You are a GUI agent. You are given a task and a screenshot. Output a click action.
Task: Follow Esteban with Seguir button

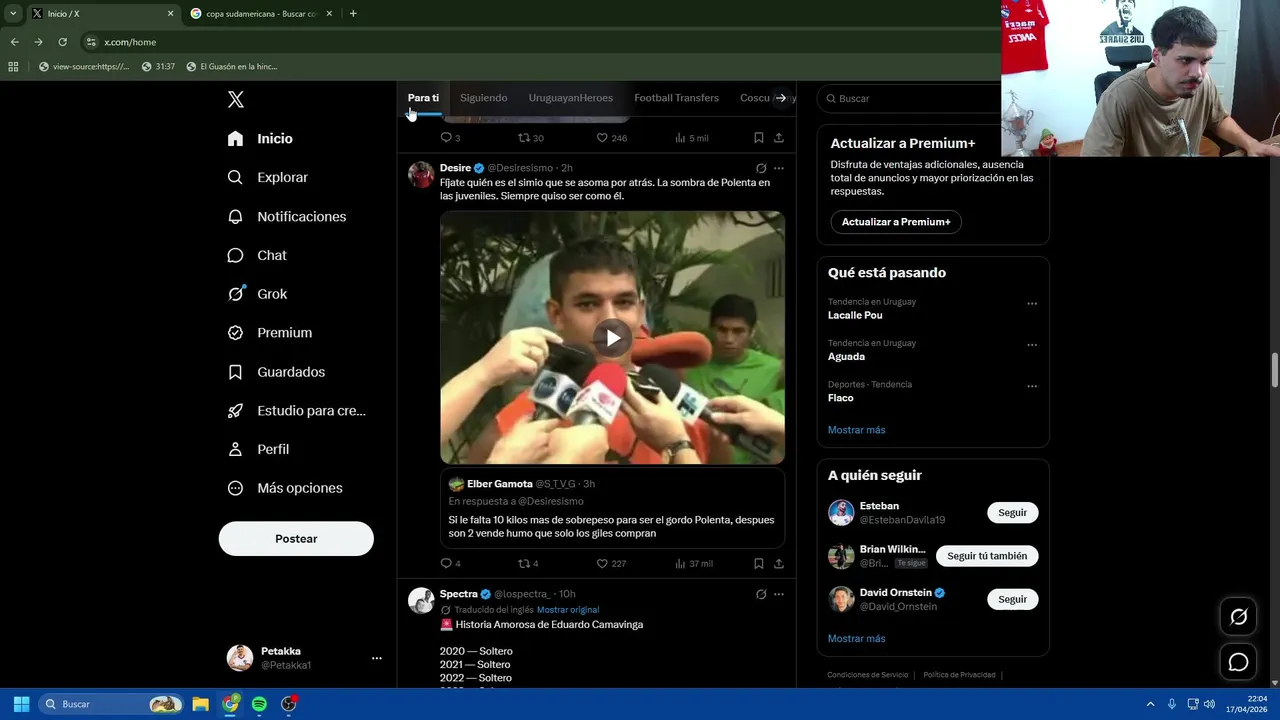(1012, 513)
